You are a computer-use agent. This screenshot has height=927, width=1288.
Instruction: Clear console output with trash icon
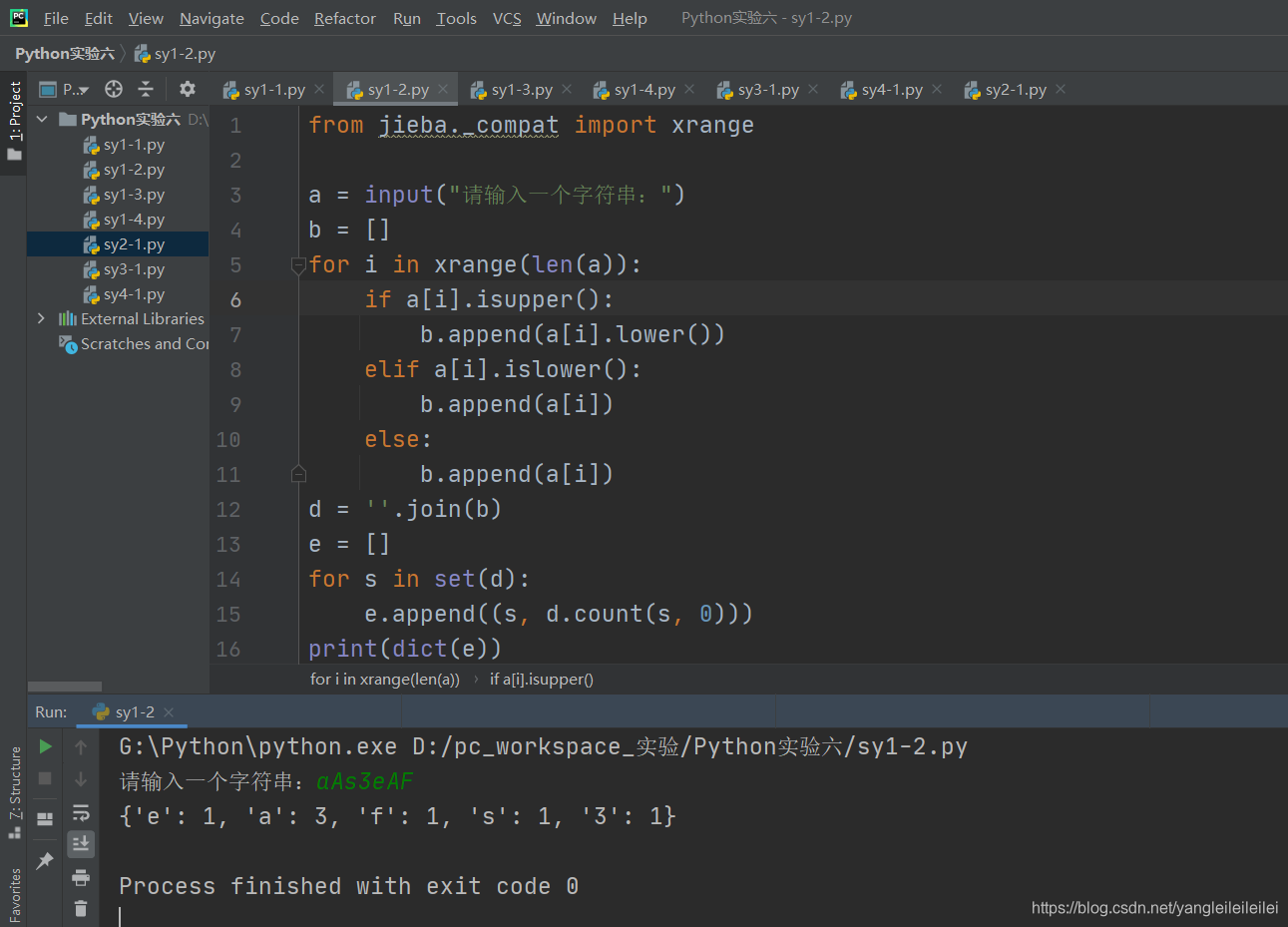click(81, 909)
